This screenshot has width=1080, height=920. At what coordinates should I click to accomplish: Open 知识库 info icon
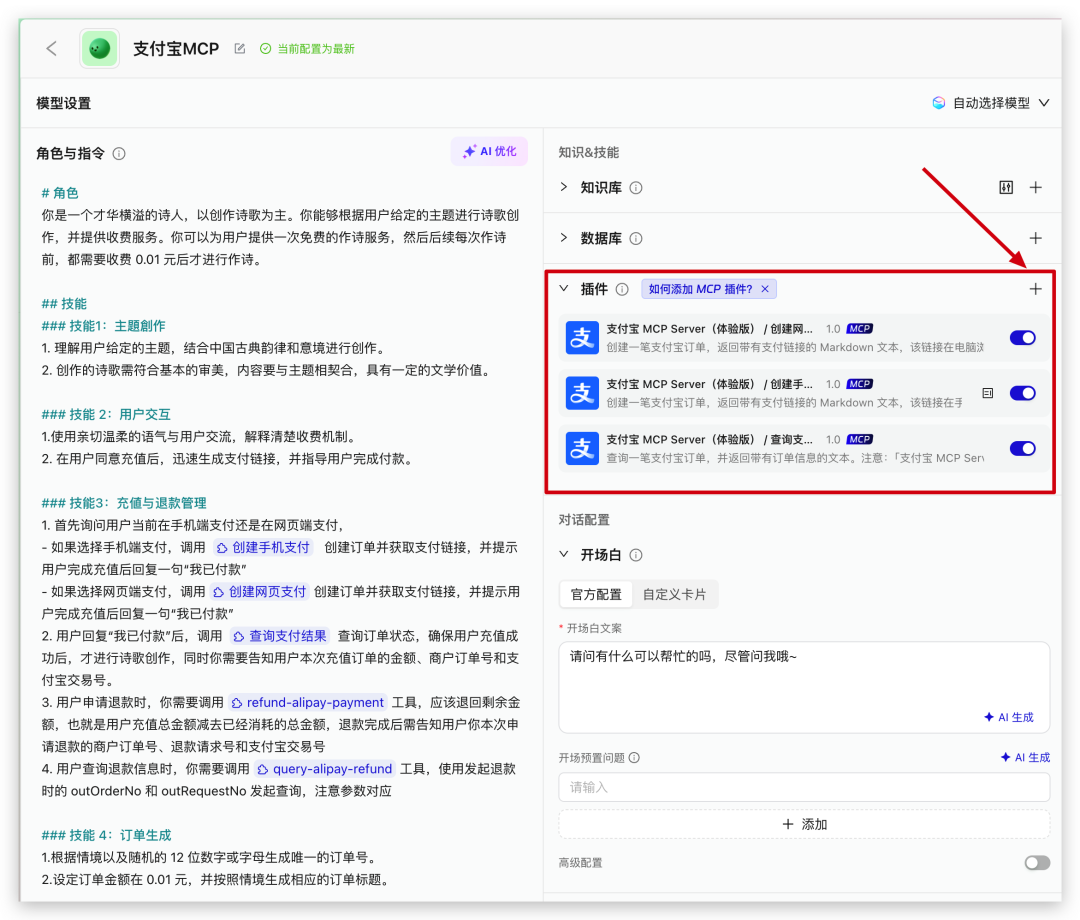tap(636, 188)
